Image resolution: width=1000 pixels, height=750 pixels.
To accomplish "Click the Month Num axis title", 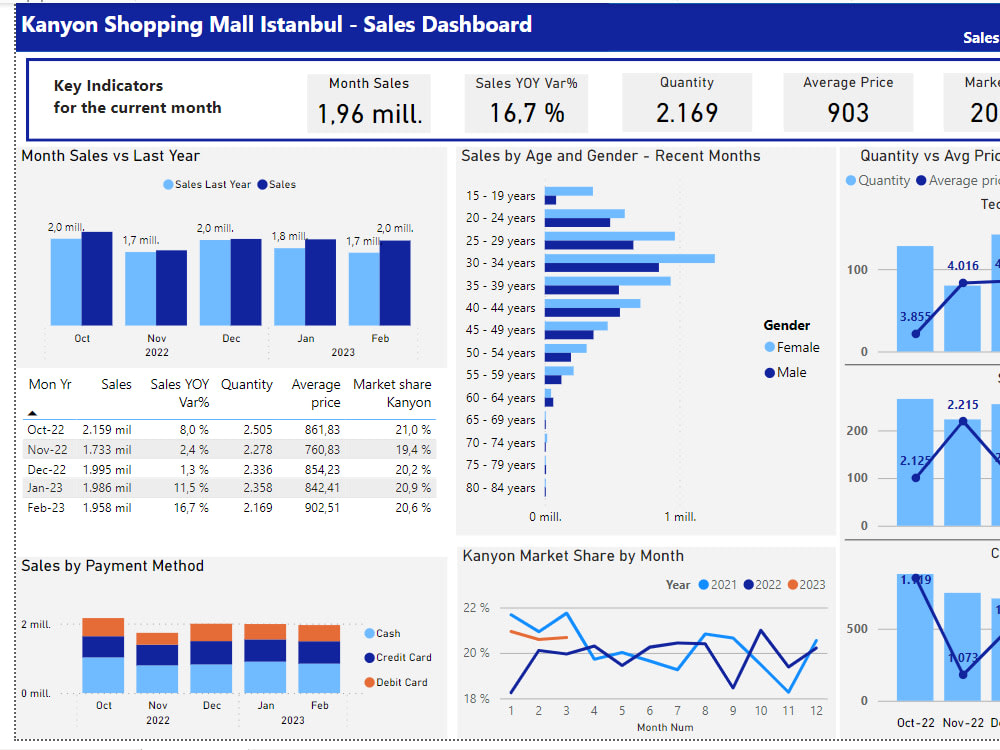I will [x=665, y=727].
